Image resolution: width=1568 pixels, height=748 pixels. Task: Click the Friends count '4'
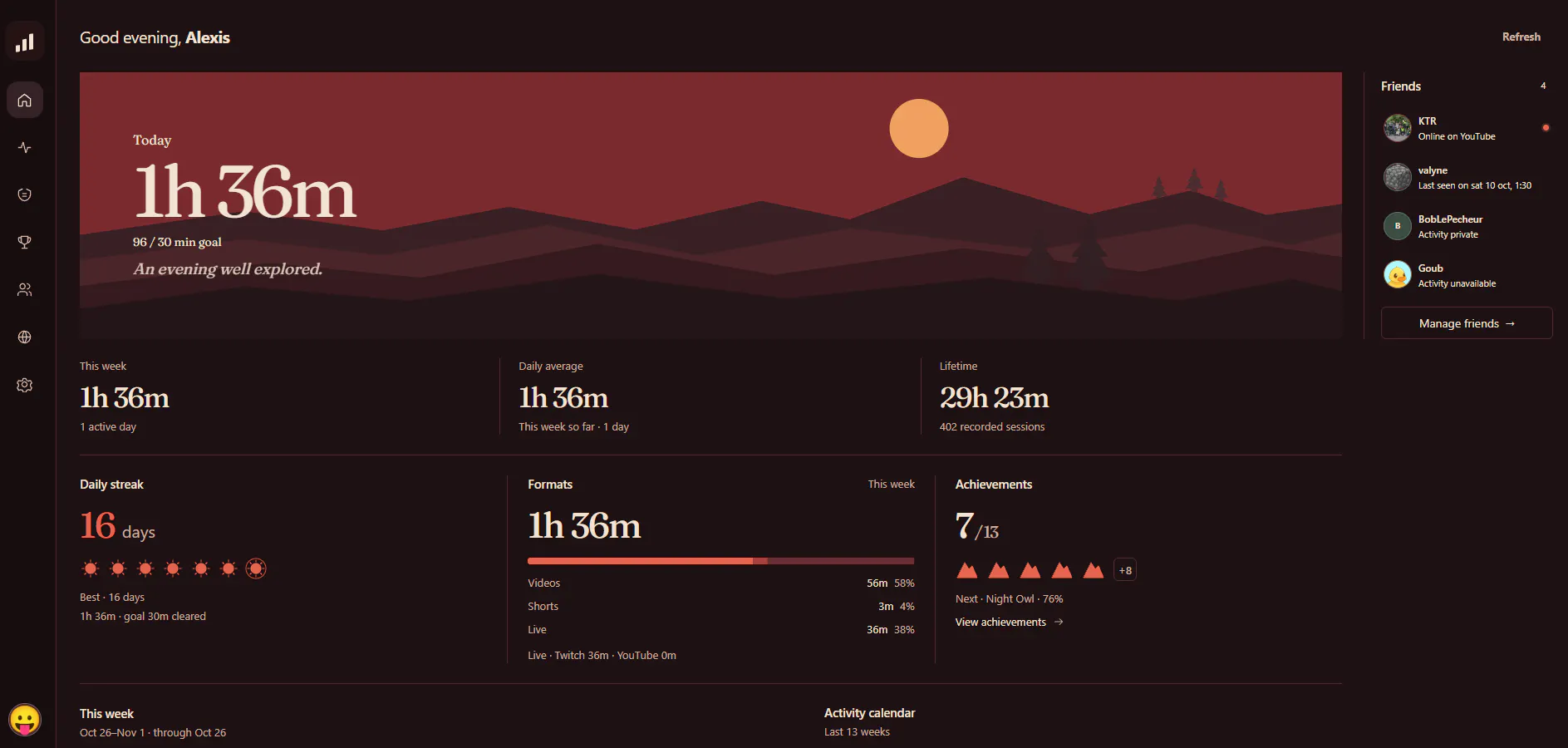(x=1543, y=86)
